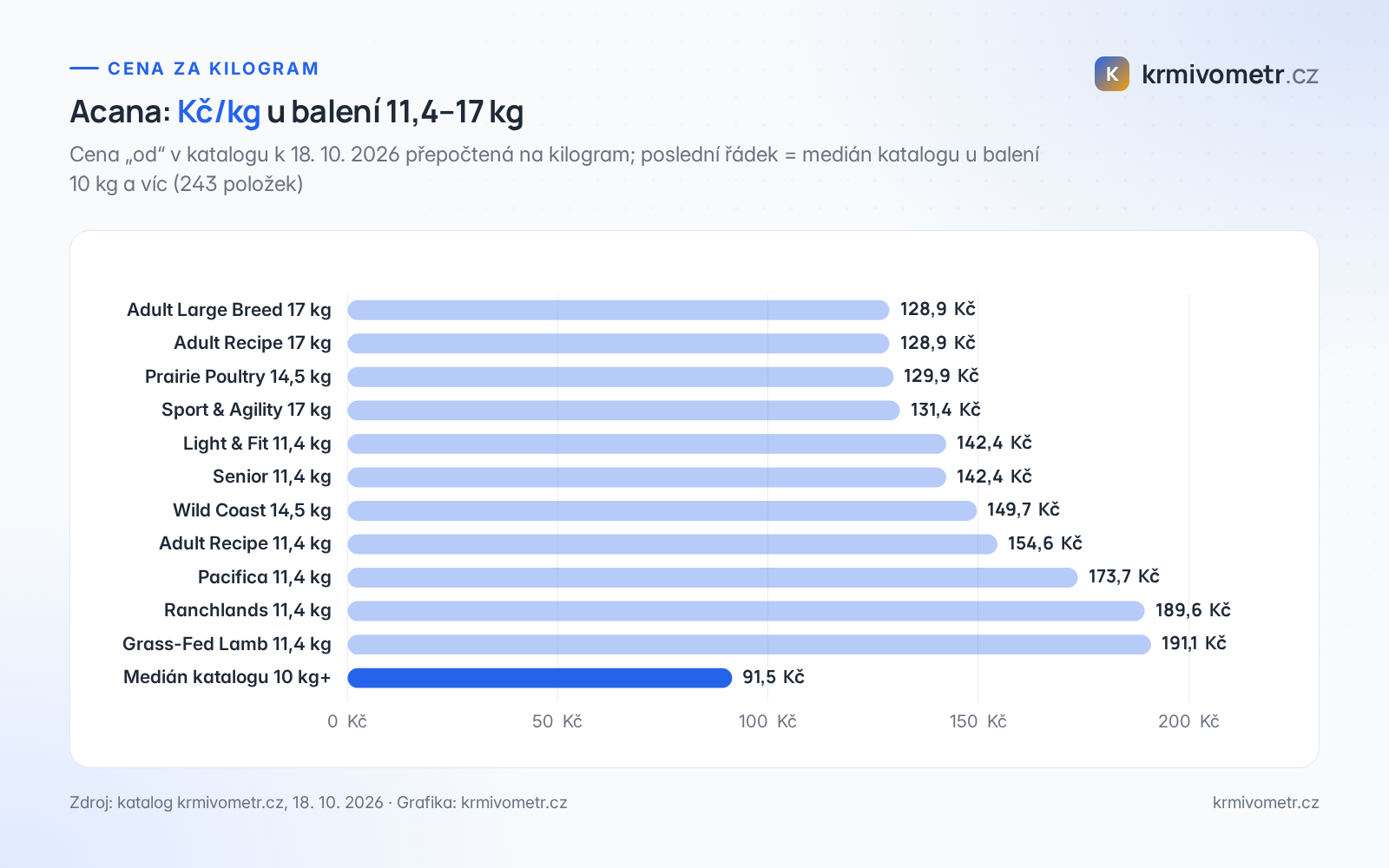Click the 'CENA ZA KILOGRAM' heading label
Viewport: 1389px width, 868px height.
(x=214, y=69)
